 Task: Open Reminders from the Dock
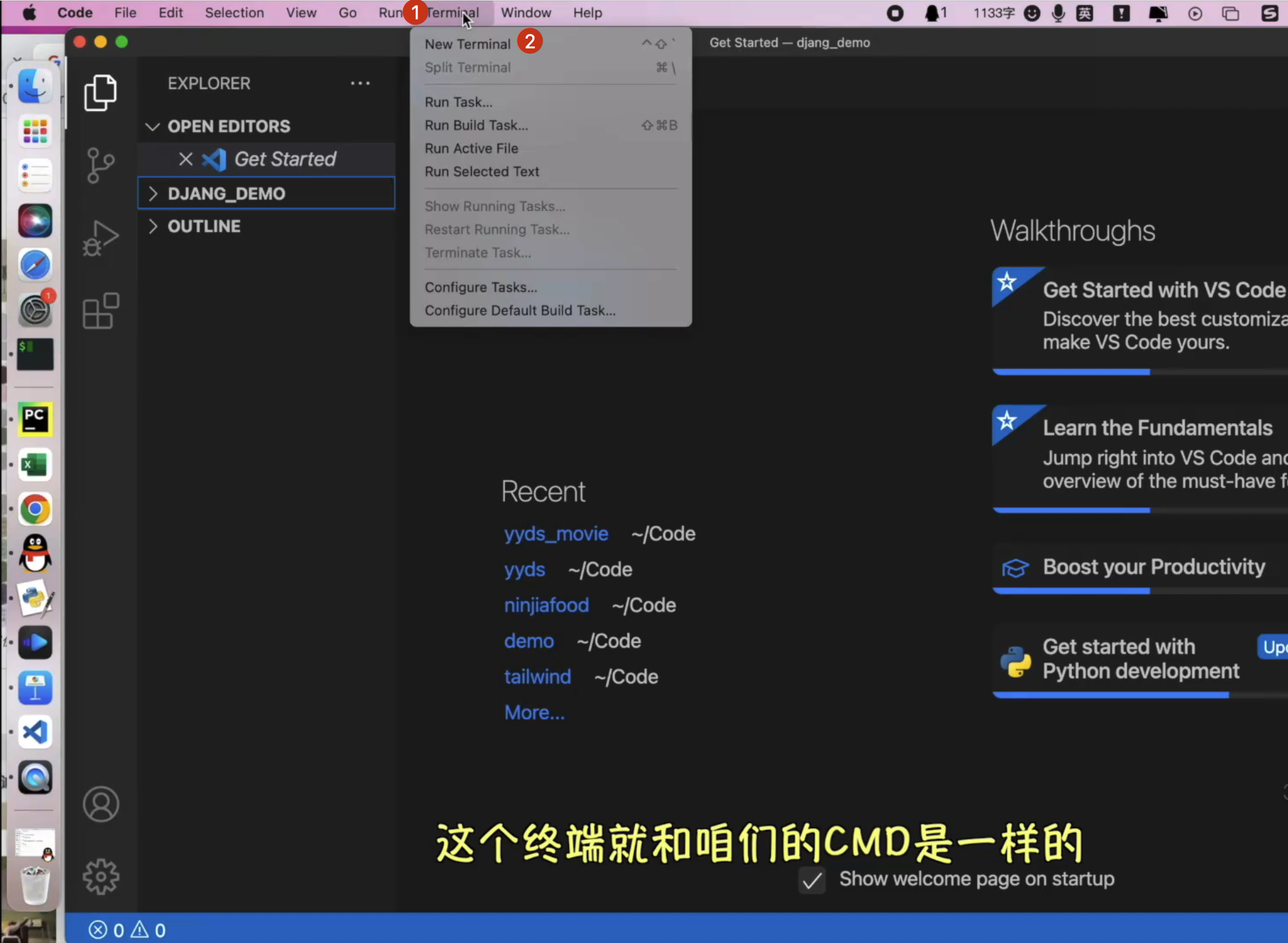point(35,175)
